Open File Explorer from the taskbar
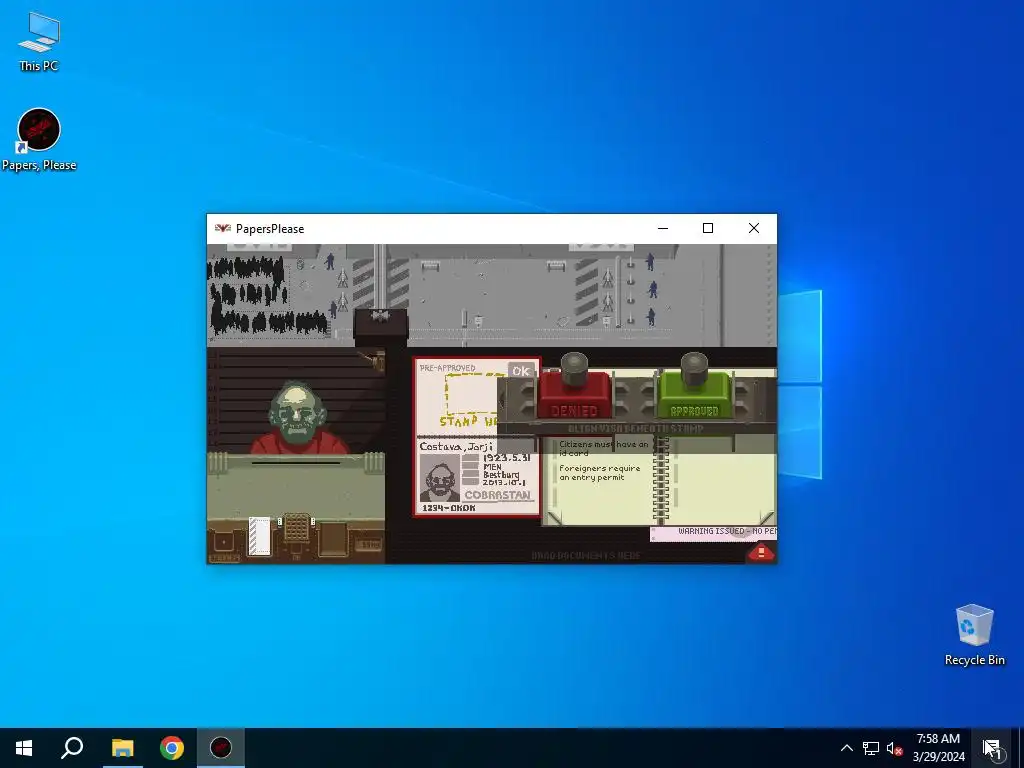The image size is (1024, 768). (122, 748)
